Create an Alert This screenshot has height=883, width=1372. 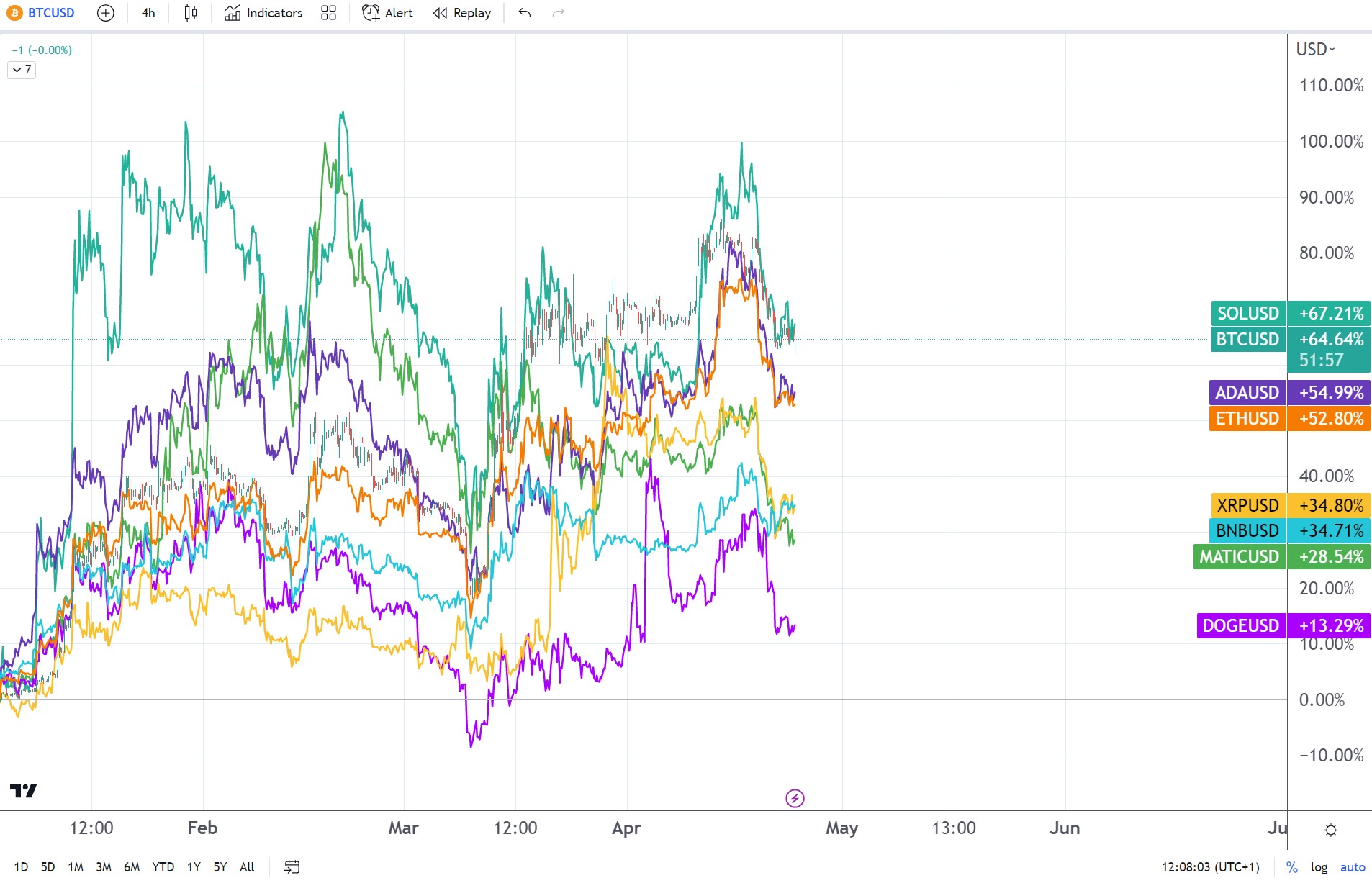pyautogui.click(x=388, y=13)
